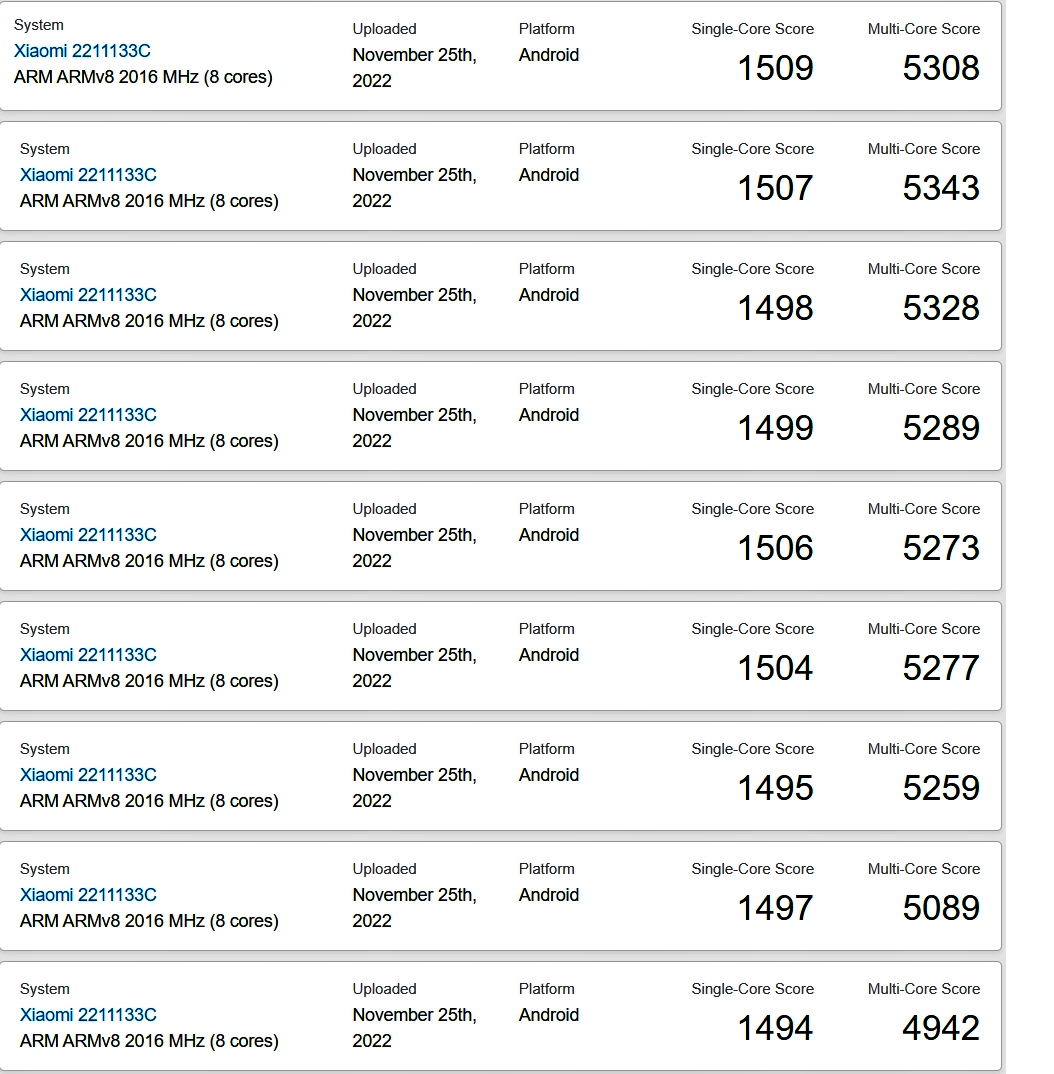Open Xiaomi 2211133C link scoring 1504
The image size is (1054, 1074).
(88, 655)
